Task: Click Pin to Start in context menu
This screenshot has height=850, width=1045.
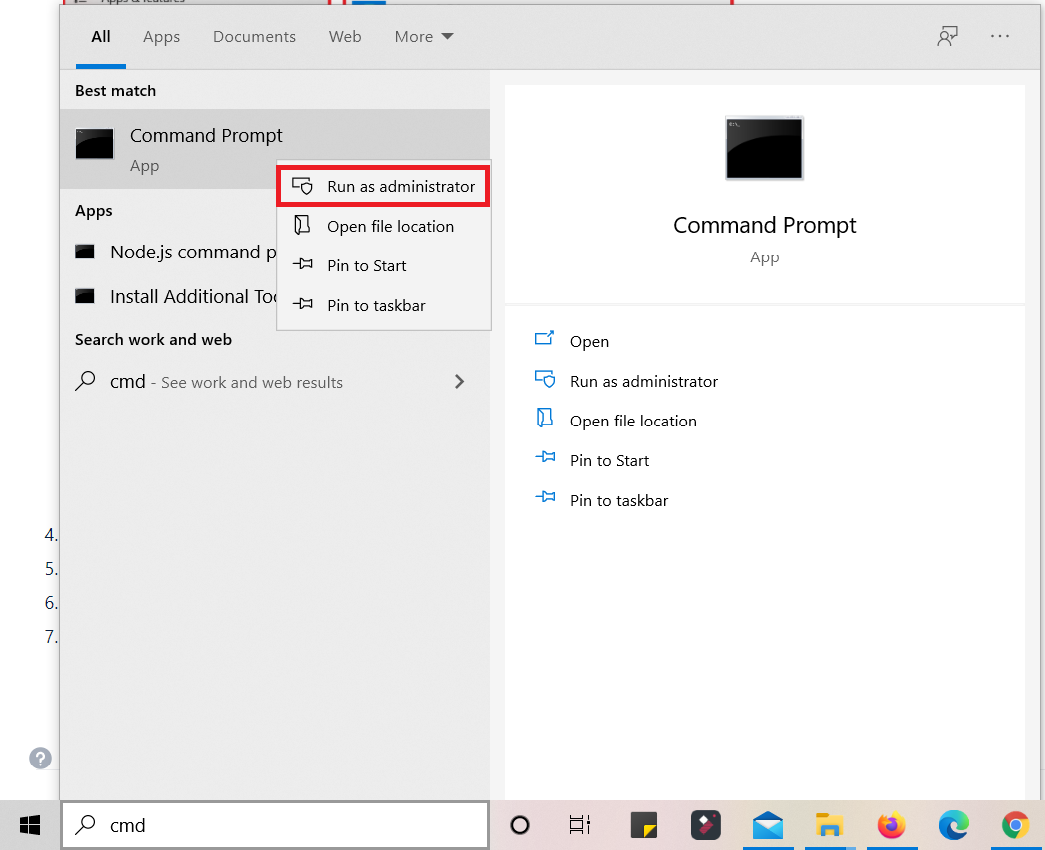Action: (x=384, y=265)
